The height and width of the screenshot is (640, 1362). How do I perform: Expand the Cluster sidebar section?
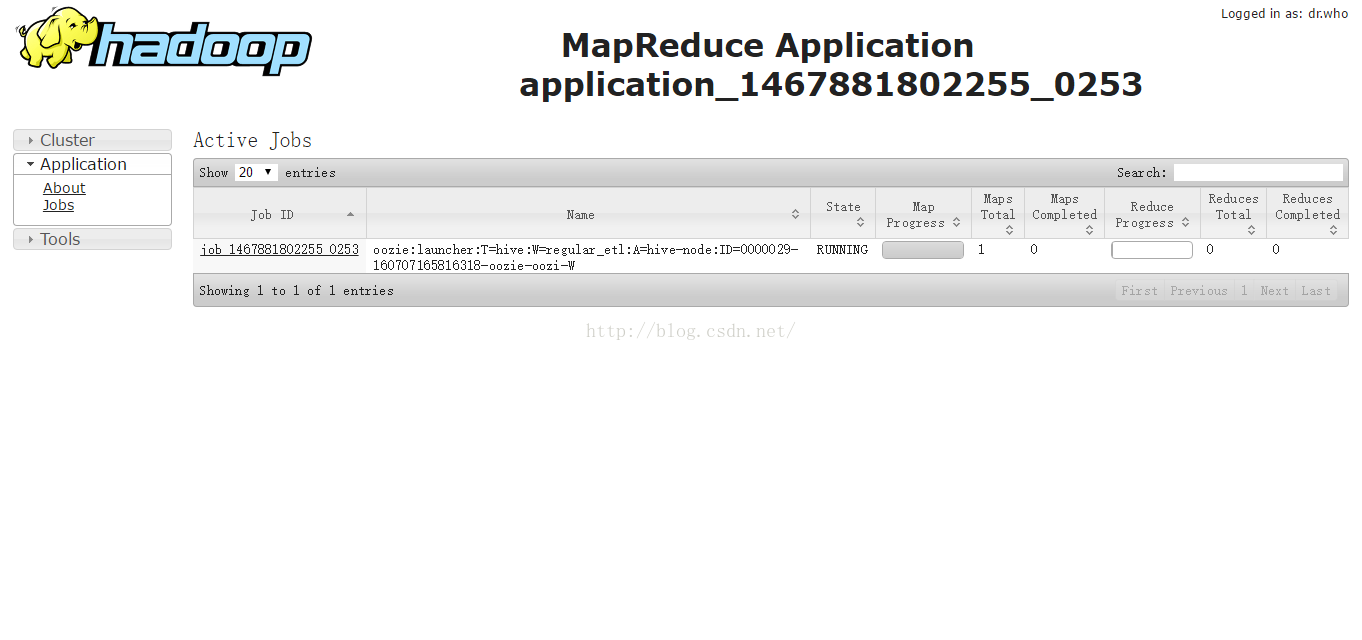pos(92,140)
